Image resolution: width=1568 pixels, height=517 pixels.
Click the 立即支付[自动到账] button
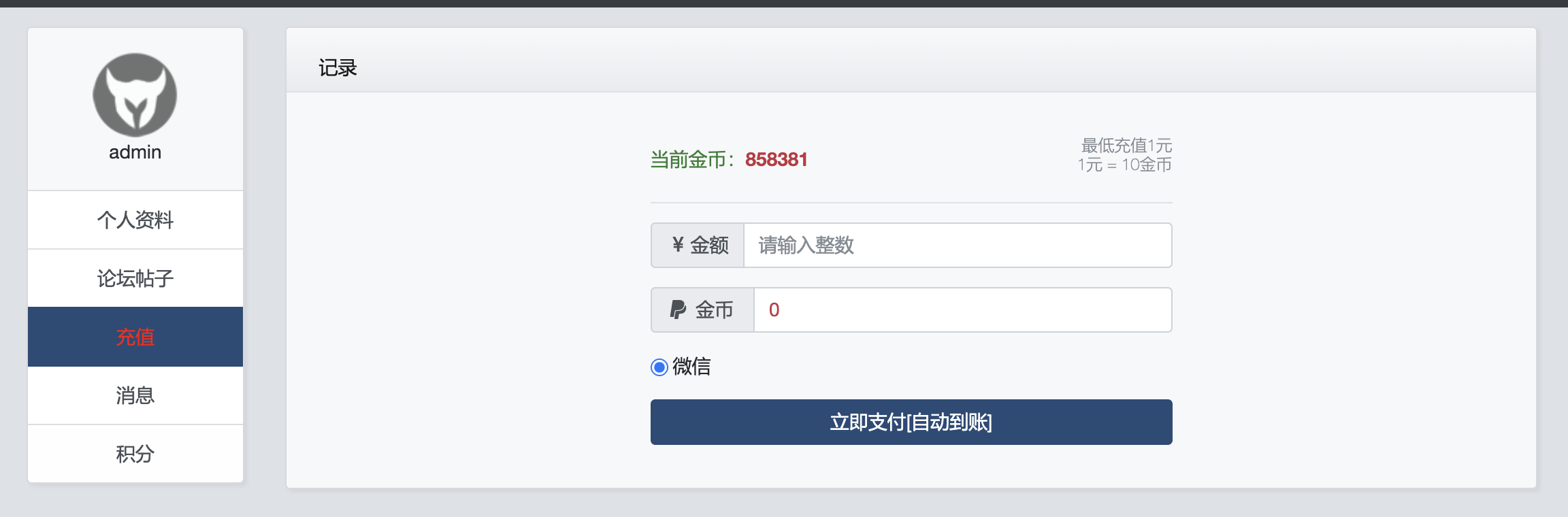point(911,422)
